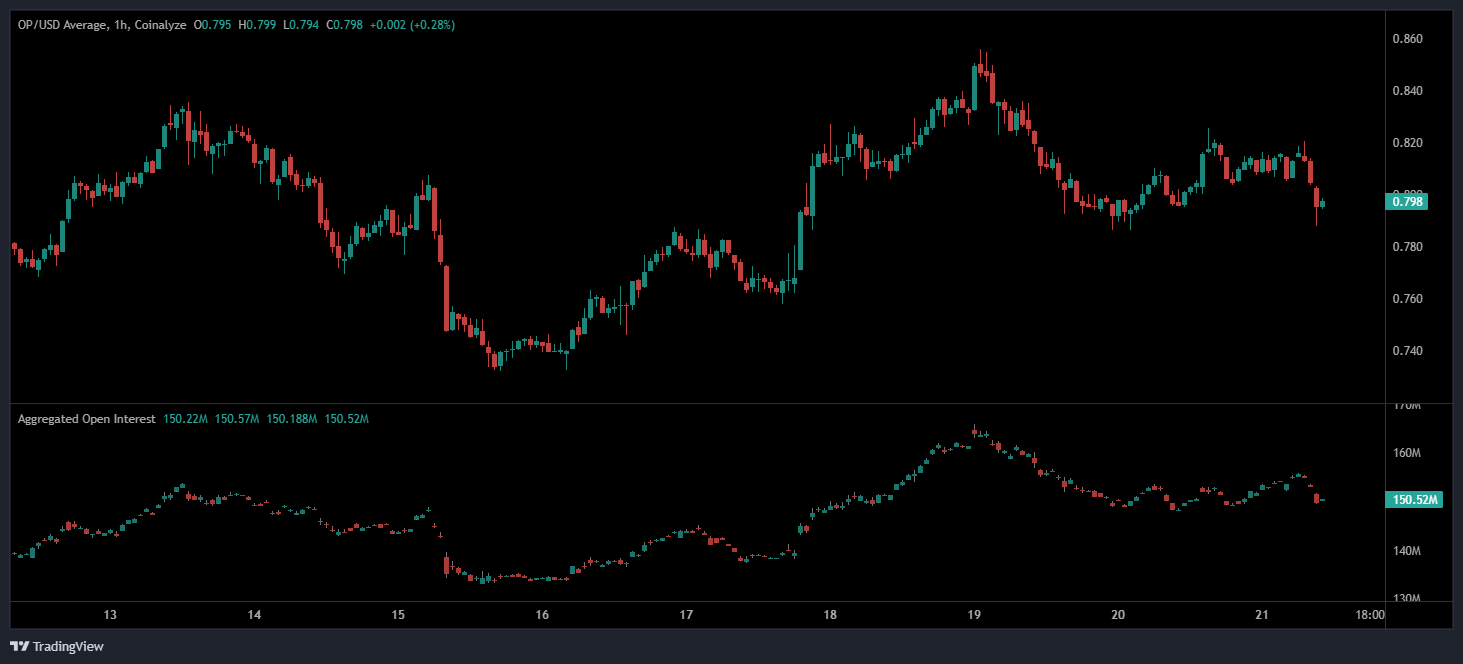Click the Aggregated Open Interest legend label

86,419
